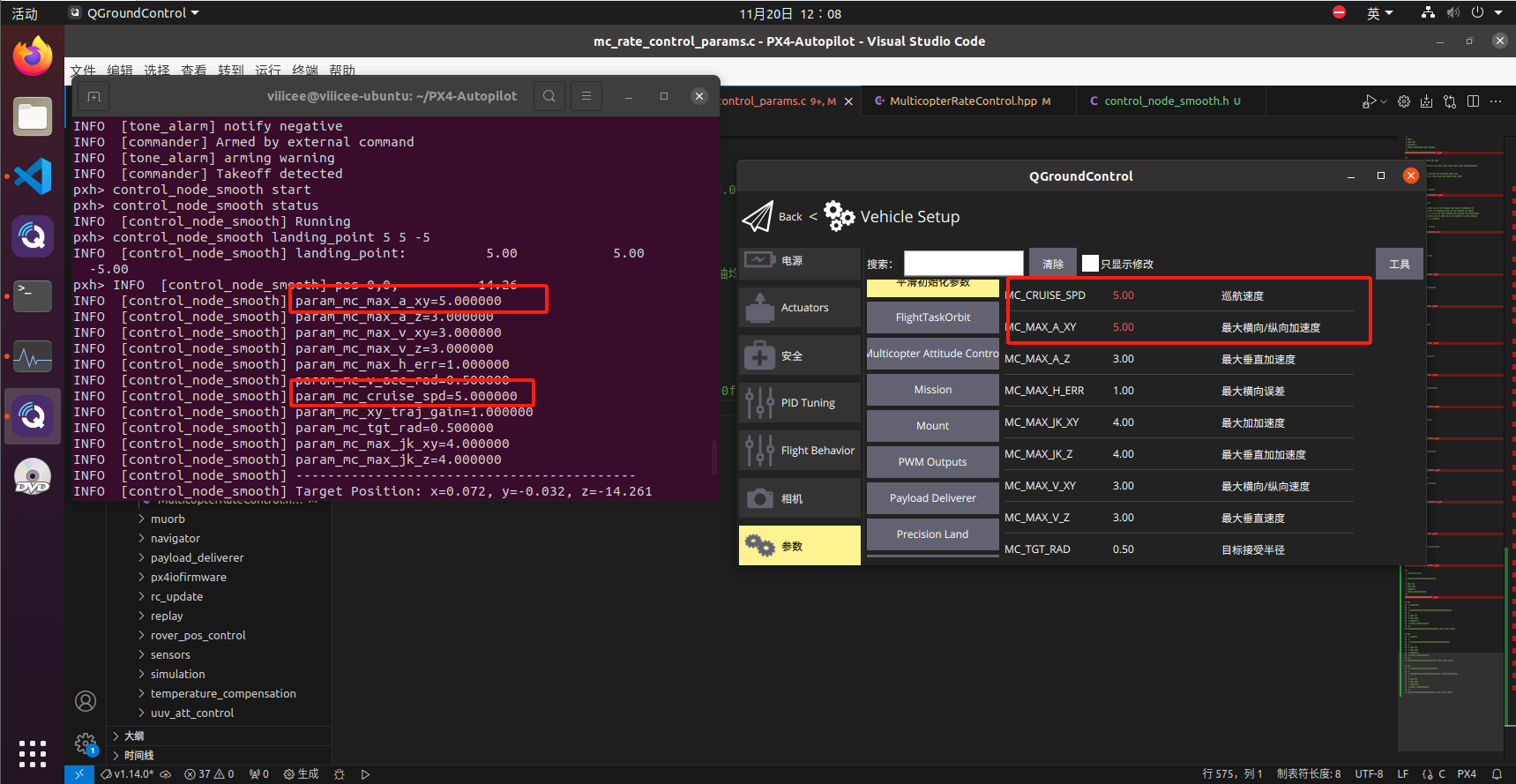Expand the sensors folder
Screen dimensions: 1516x784
click(x=170, y=655)
